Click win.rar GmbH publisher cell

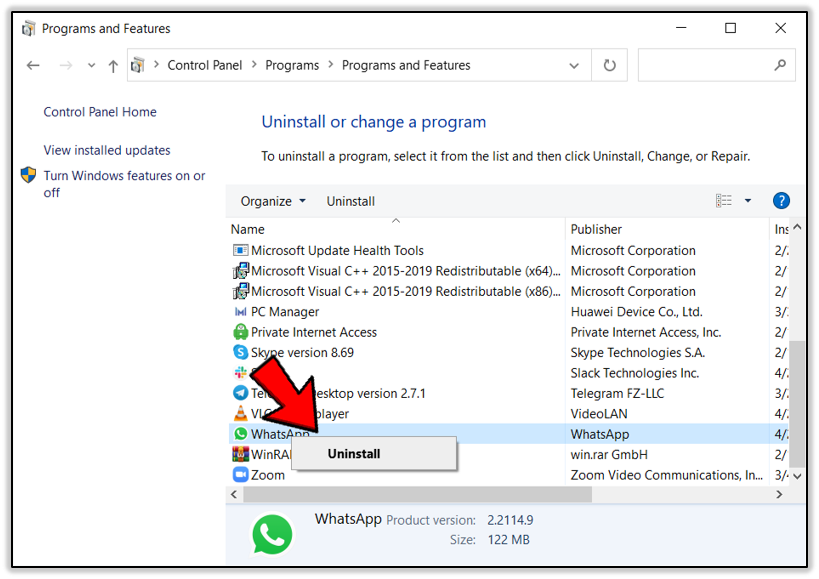609,455
